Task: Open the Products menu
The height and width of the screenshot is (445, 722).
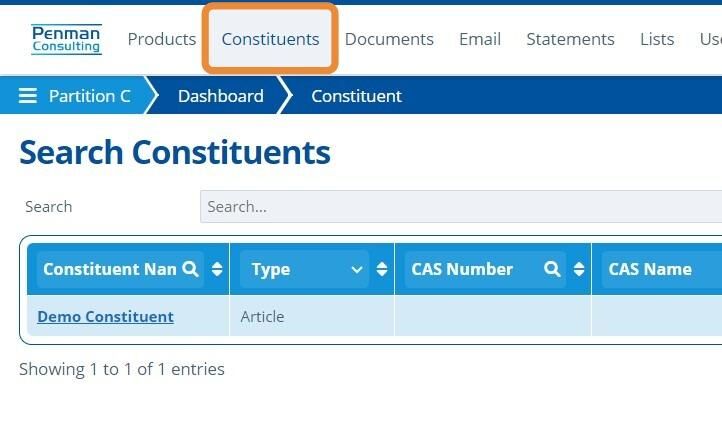Action: click(162, 39)
